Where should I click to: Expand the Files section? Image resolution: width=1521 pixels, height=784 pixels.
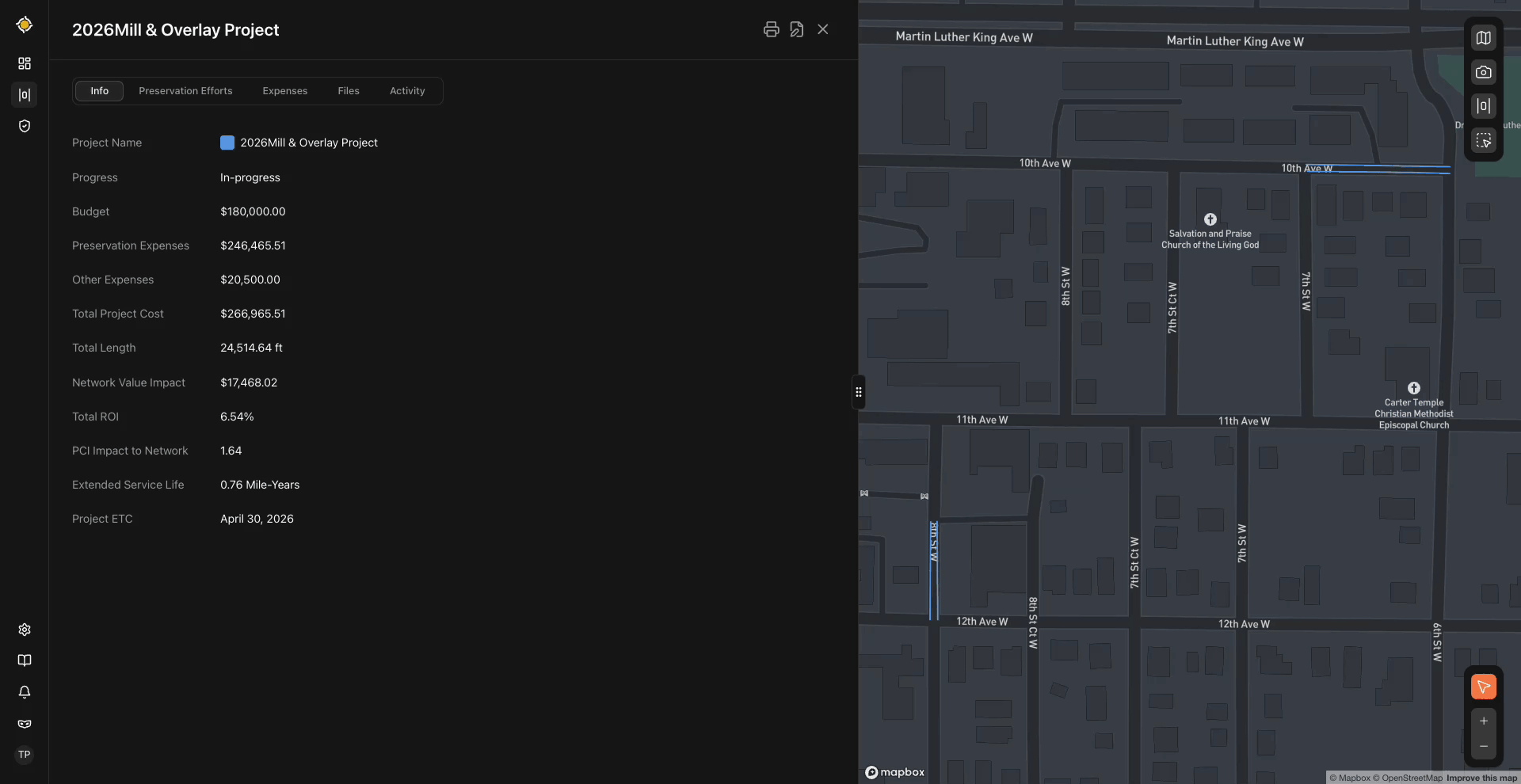(x=349, y=90)
